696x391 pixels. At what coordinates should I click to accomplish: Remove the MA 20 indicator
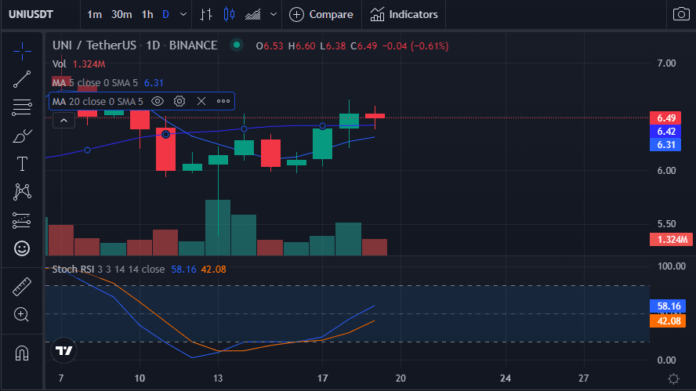click(x=201, y=101)
